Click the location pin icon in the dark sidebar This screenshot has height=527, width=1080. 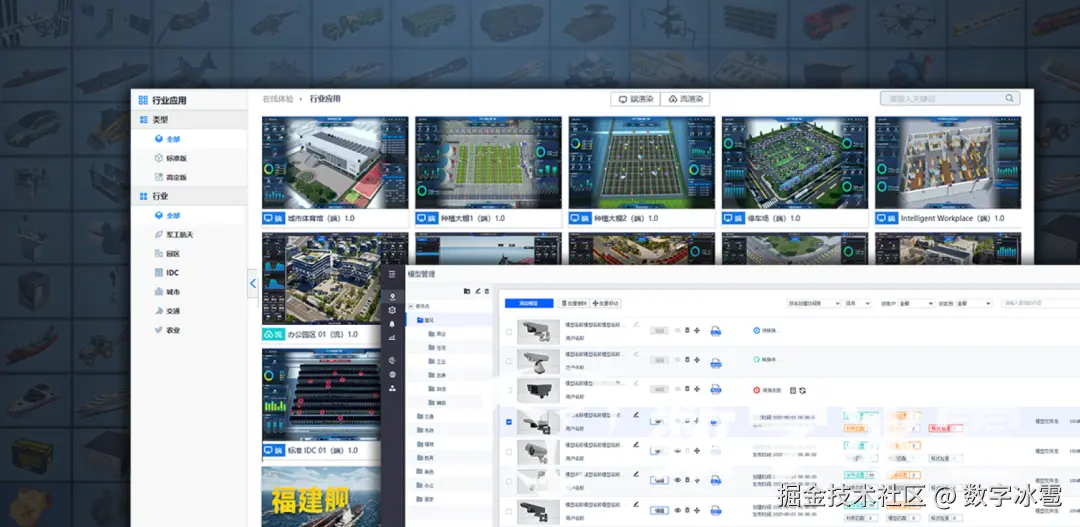[x=393, y=297]
